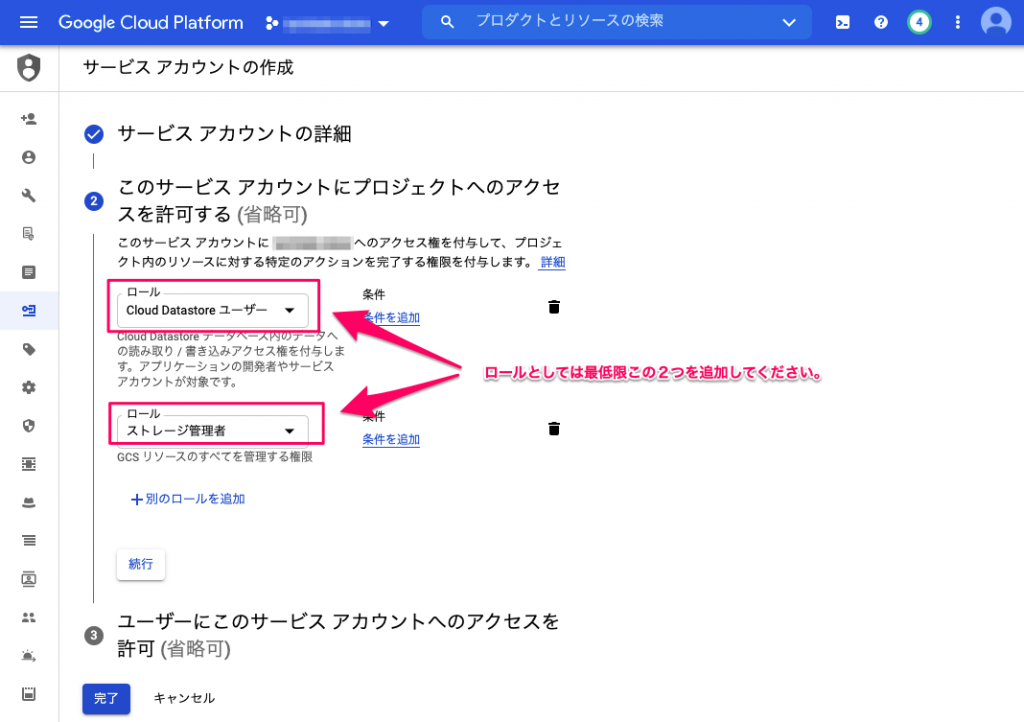Open the lined-list audit logs sidebar icon
The width and height of the screenshot is (1024, 722).
click(x=29, y=541)
